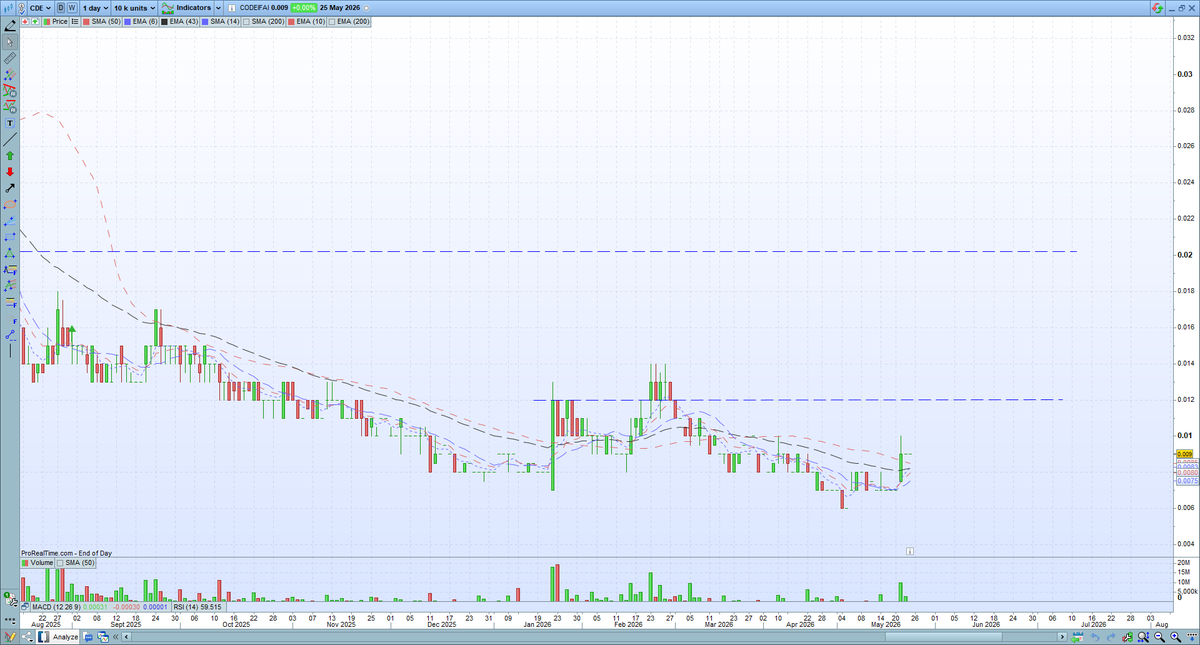Switch to Weekly view with W button
The width and height of the screenshot is (1200, 645).
pyautogui.click(x=73, y=8)
